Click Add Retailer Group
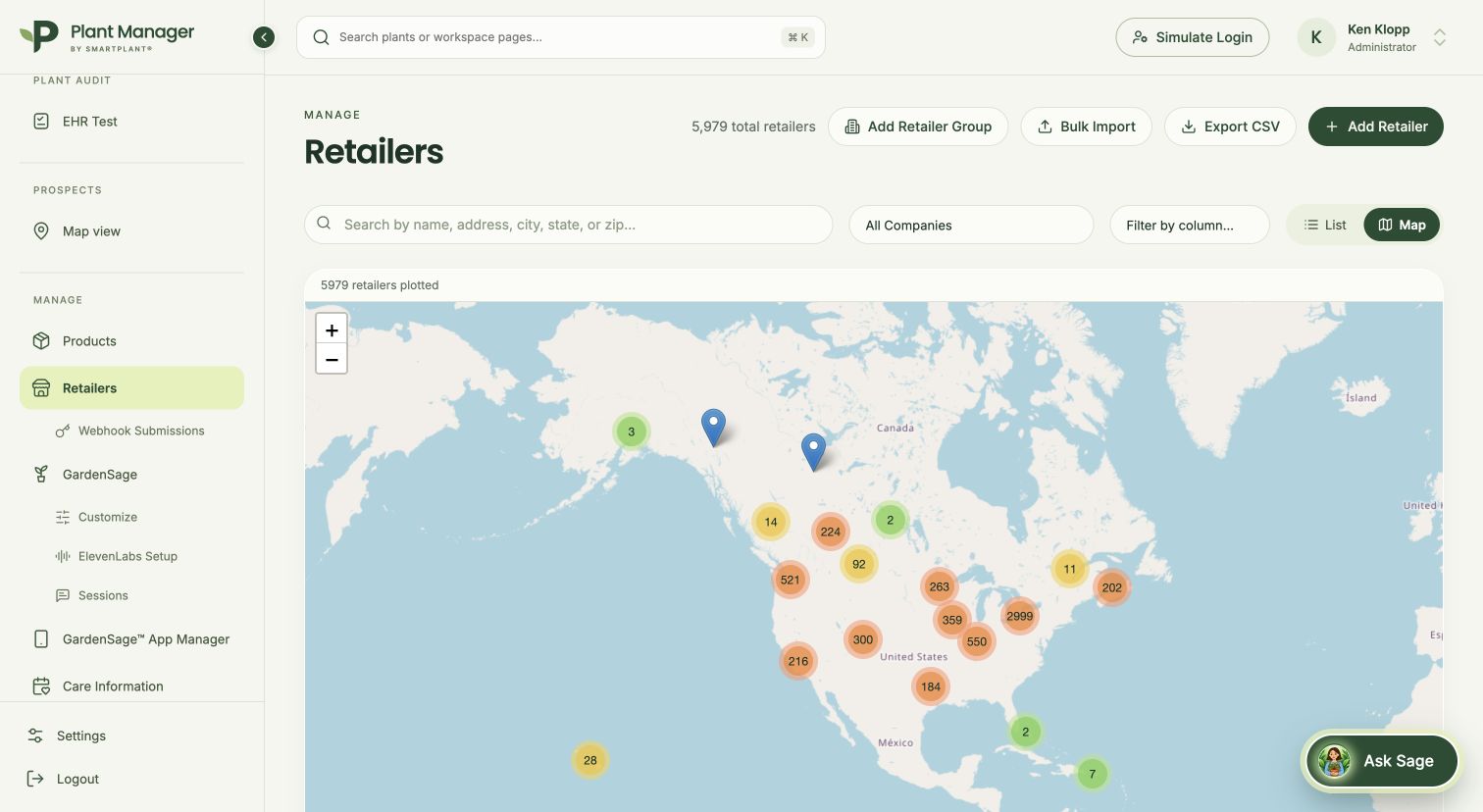Screen dimensions: 1483x812 (x=918, y=127)
